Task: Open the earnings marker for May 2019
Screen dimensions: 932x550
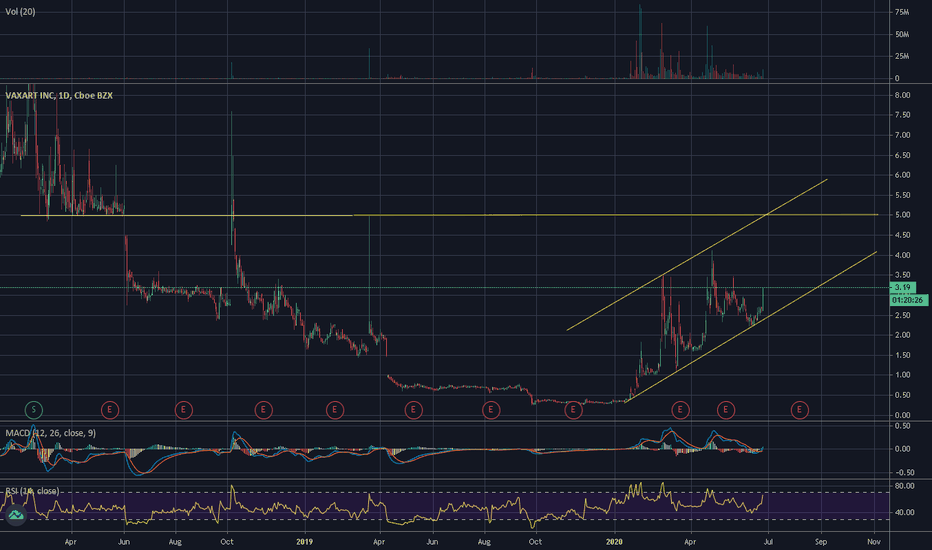Action: coord(413,410)
